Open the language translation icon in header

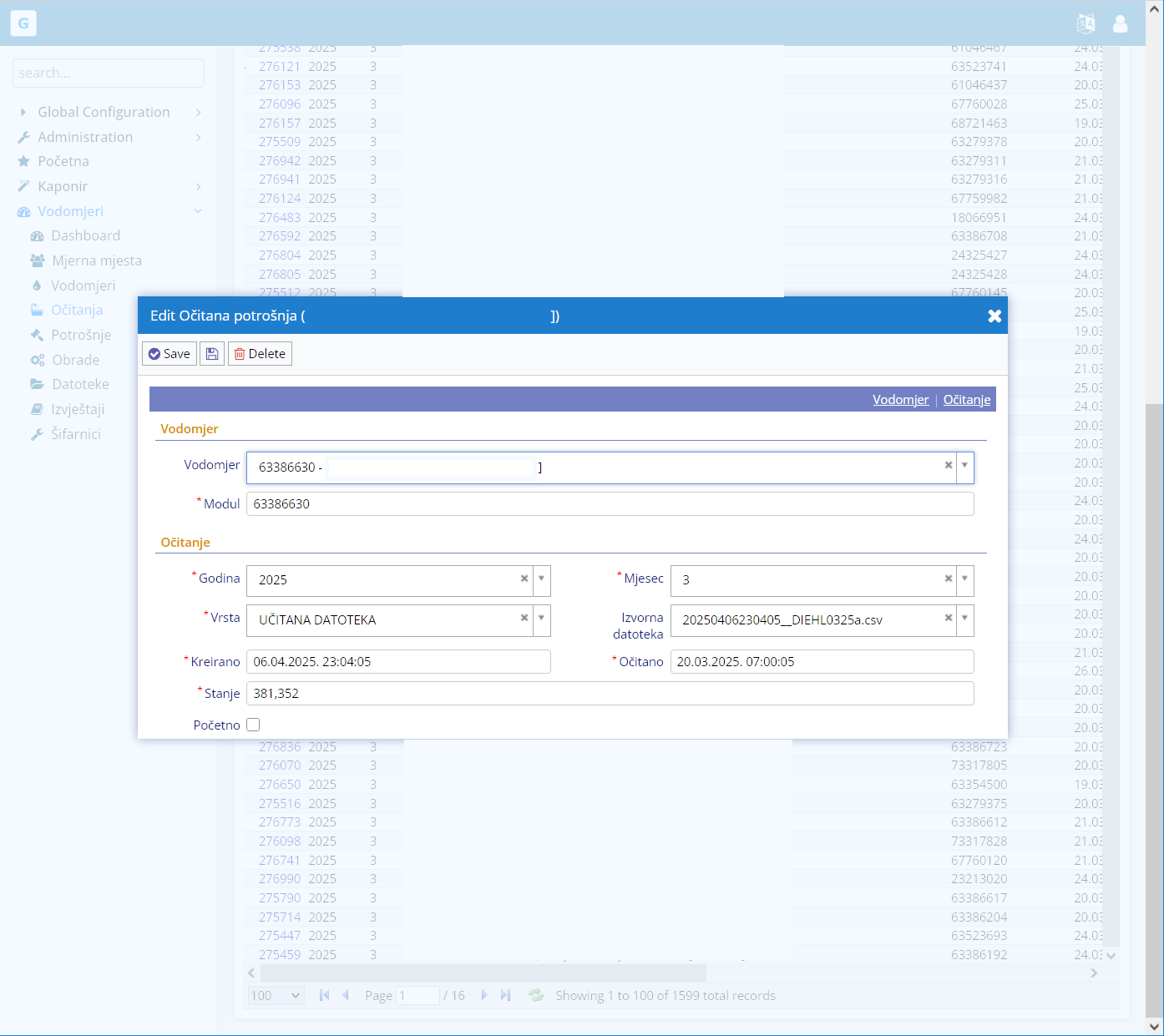(1086, 23)
